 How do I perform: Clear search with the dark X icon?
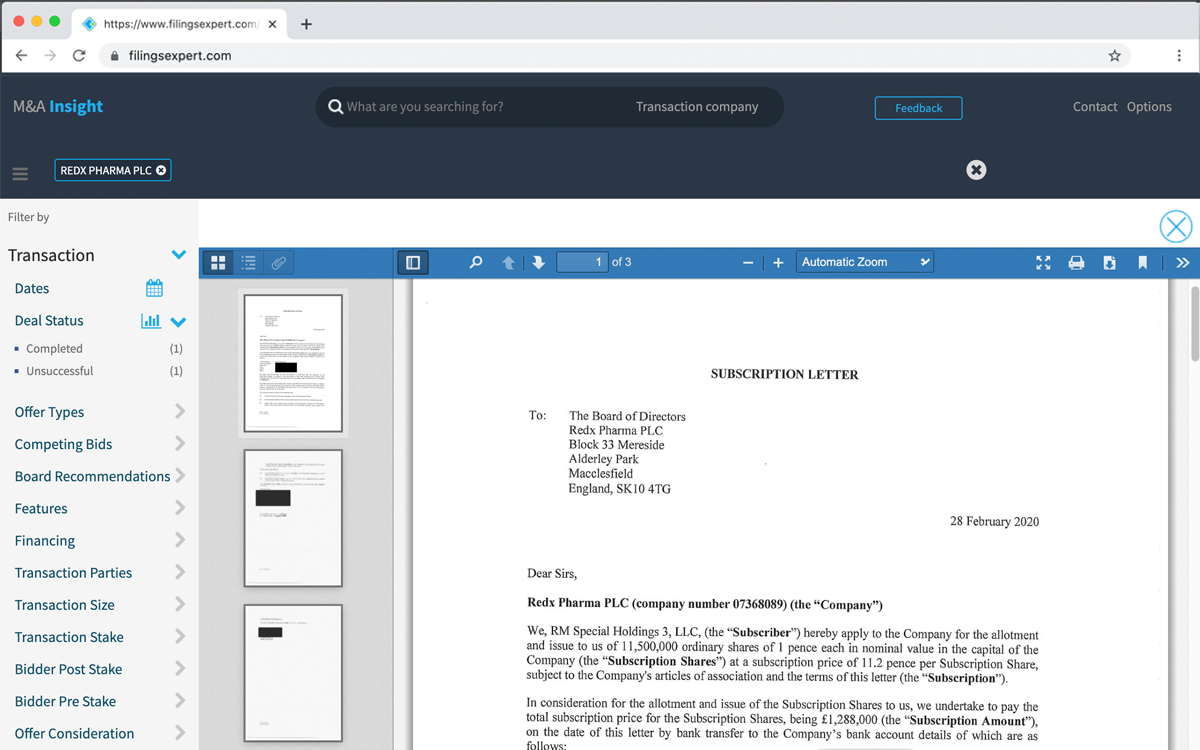pos(977,170)
